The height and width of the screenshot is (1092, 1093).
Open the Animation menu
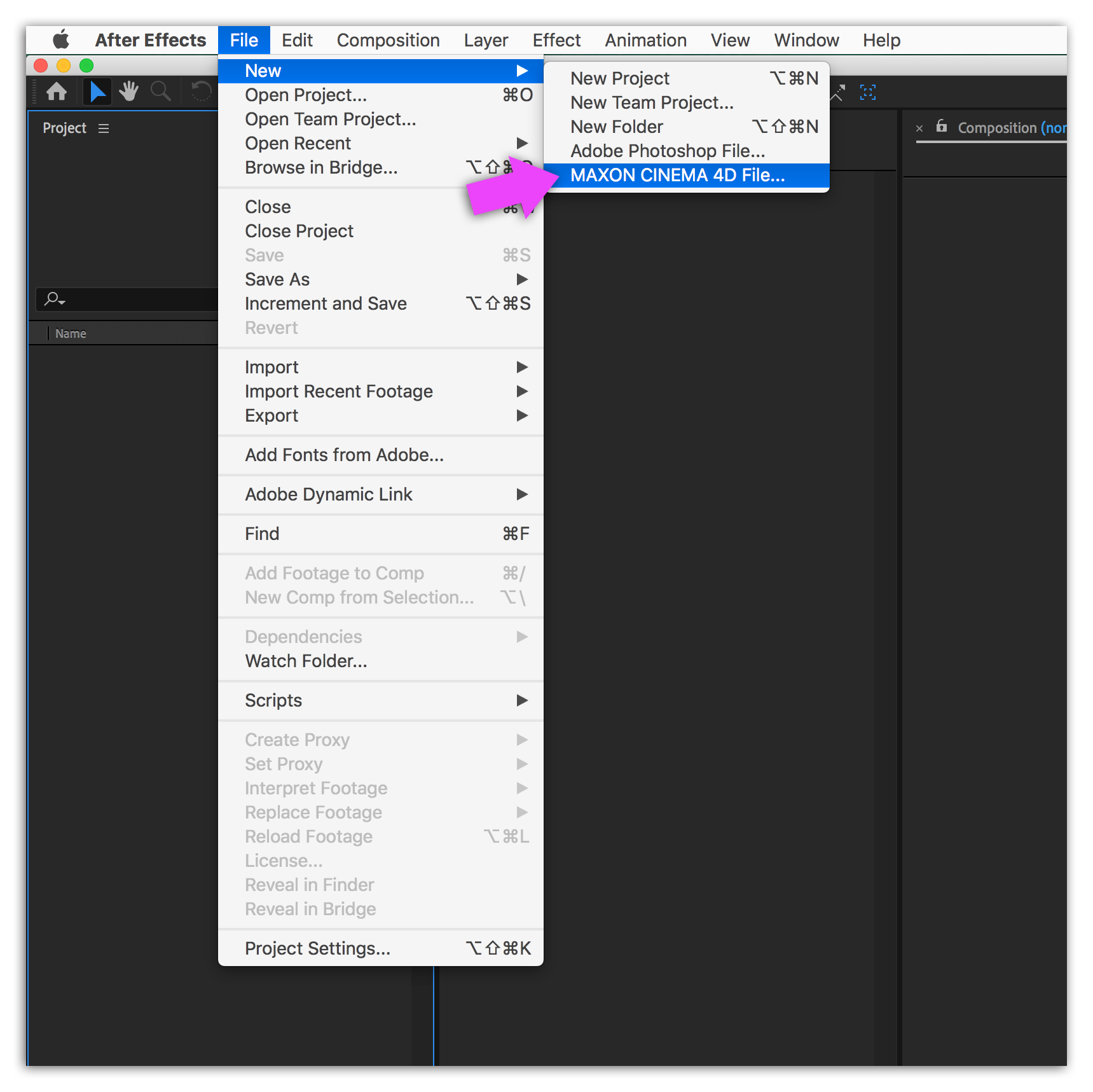pos(645,39)
